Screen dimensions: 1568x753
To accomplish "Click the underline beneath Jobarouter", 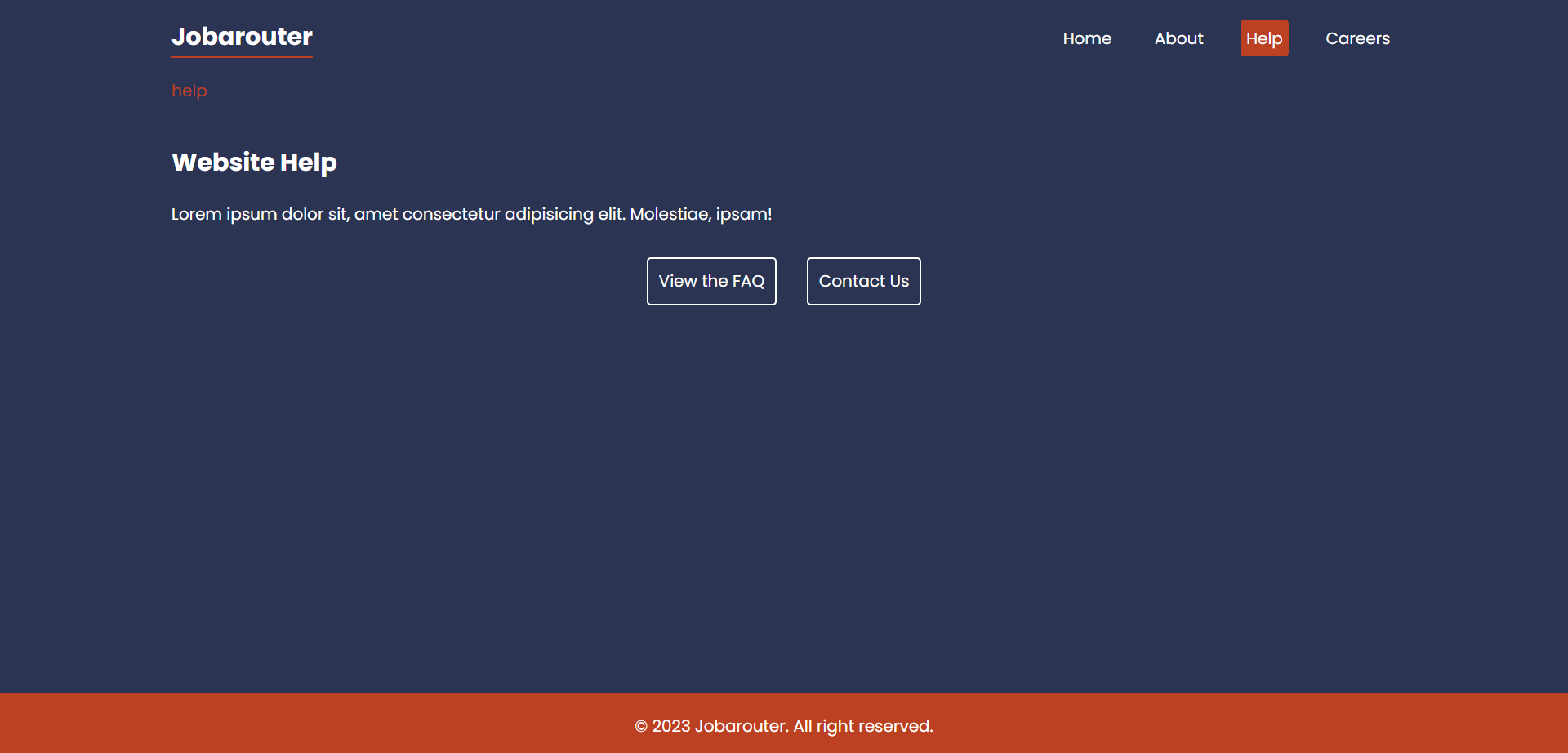I will [x=241, y=56].
